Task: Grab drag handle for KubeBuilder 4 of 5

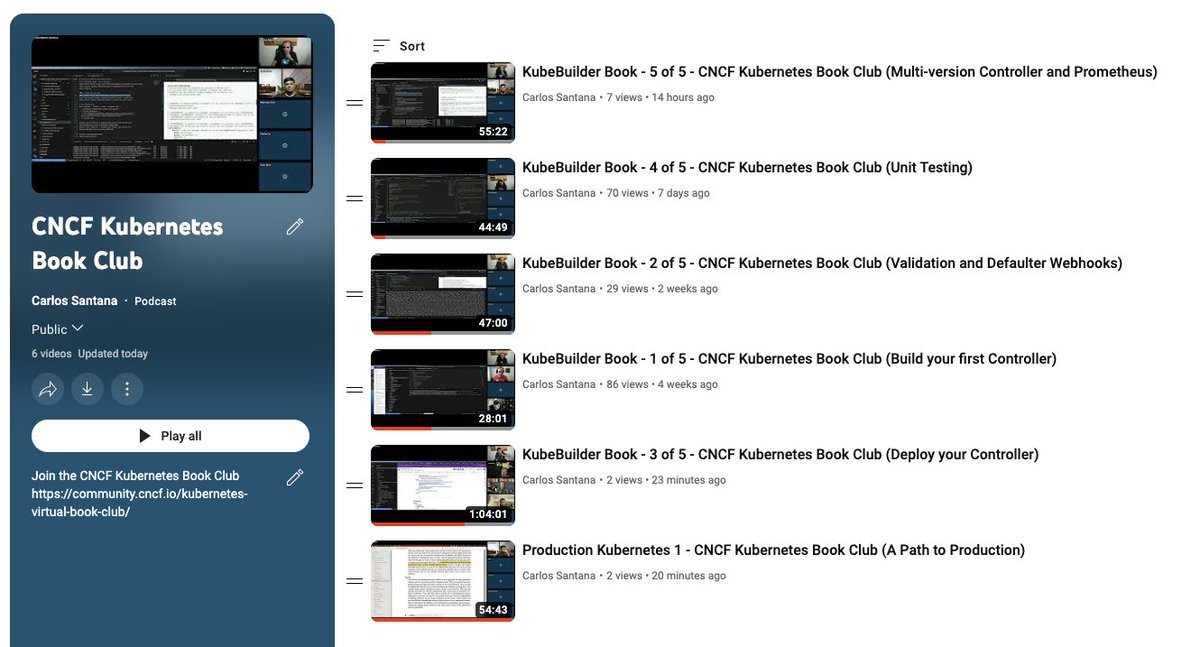Action: coord(354,198)
